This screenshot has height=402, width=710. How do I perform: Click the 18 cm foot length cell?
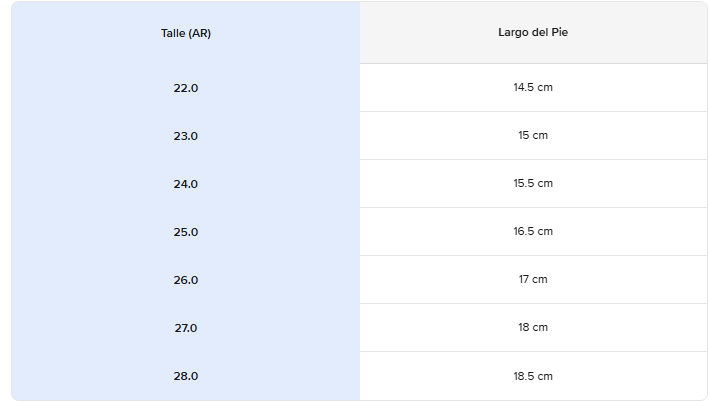click(533, 327)
